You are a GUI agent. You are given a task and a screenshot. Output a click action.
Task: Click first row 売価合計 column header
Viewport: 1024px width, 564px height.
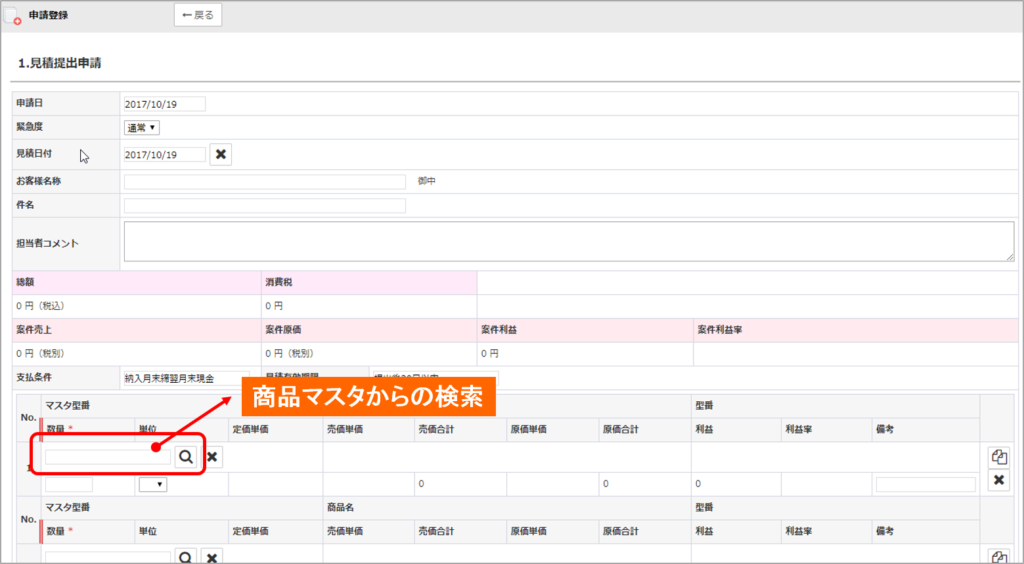tap(460, 430)
